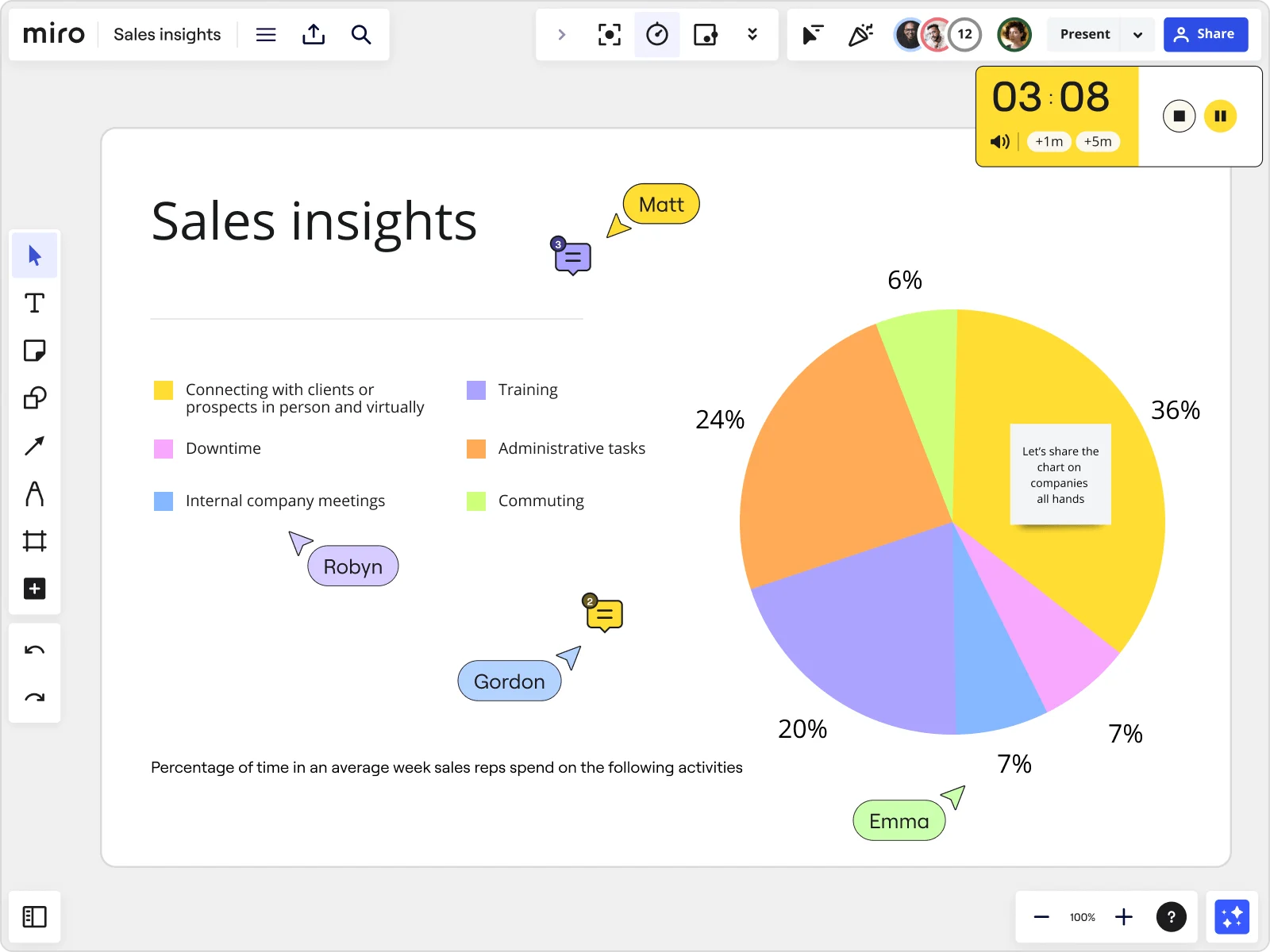The width and height of the screenshot is (1270, 952).
Task: Open the frames focus icon
Action: pyautogui.click(x=610, y=34)
